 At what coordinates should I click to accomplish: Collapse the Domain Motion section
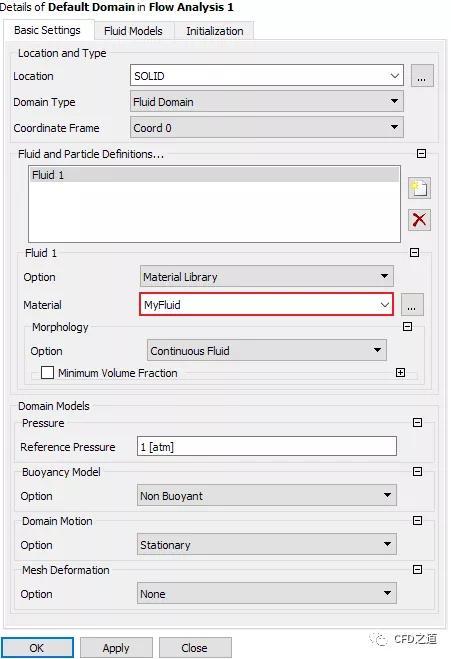tap(417, 521)
